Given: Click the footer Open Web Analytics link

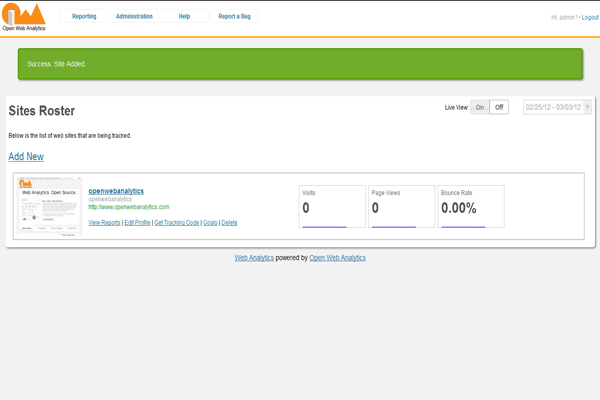Looking at the screenshot, I should 337,257.
